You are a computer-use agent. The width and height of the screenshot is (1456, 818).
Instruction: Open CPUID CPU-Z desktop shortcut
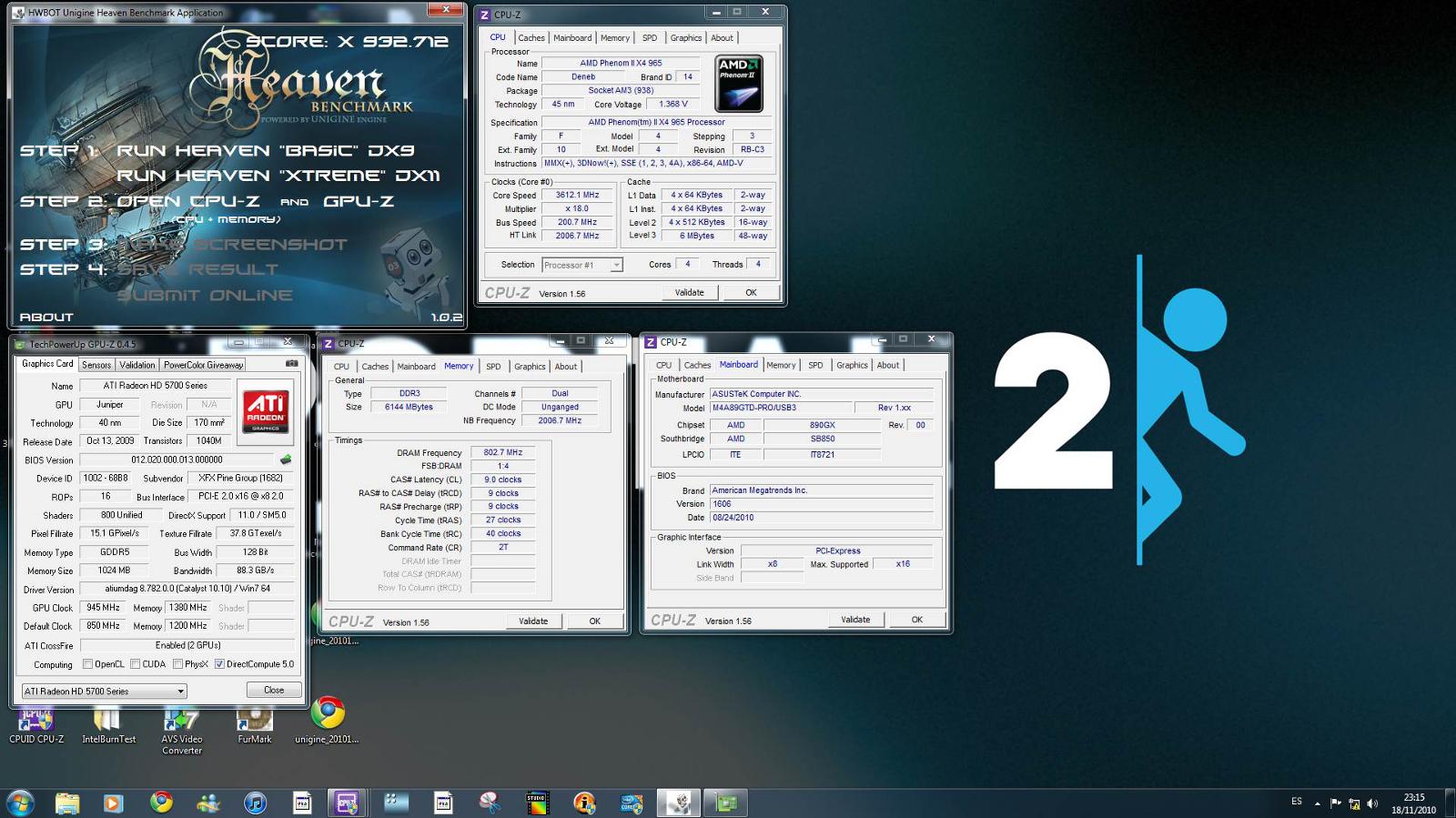point(36,725)
